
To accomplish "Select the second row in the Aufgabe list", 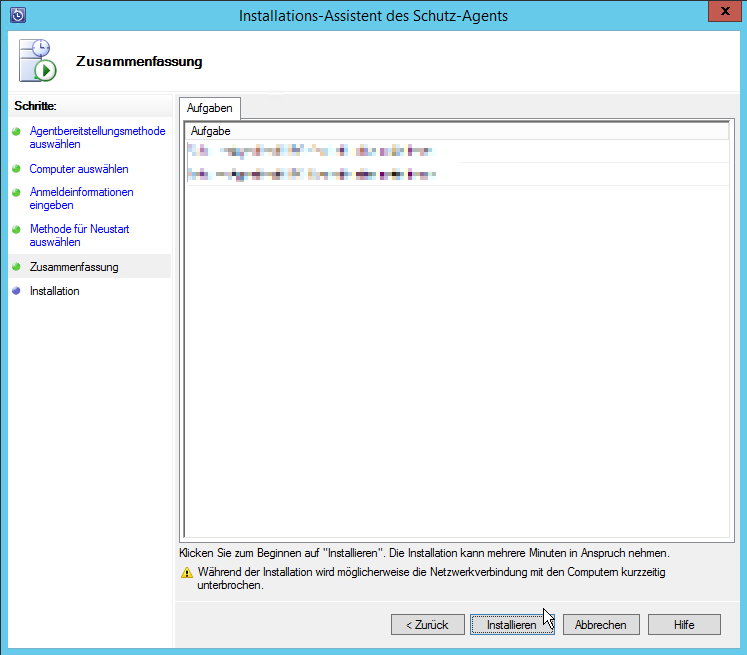I will point(457,174).
